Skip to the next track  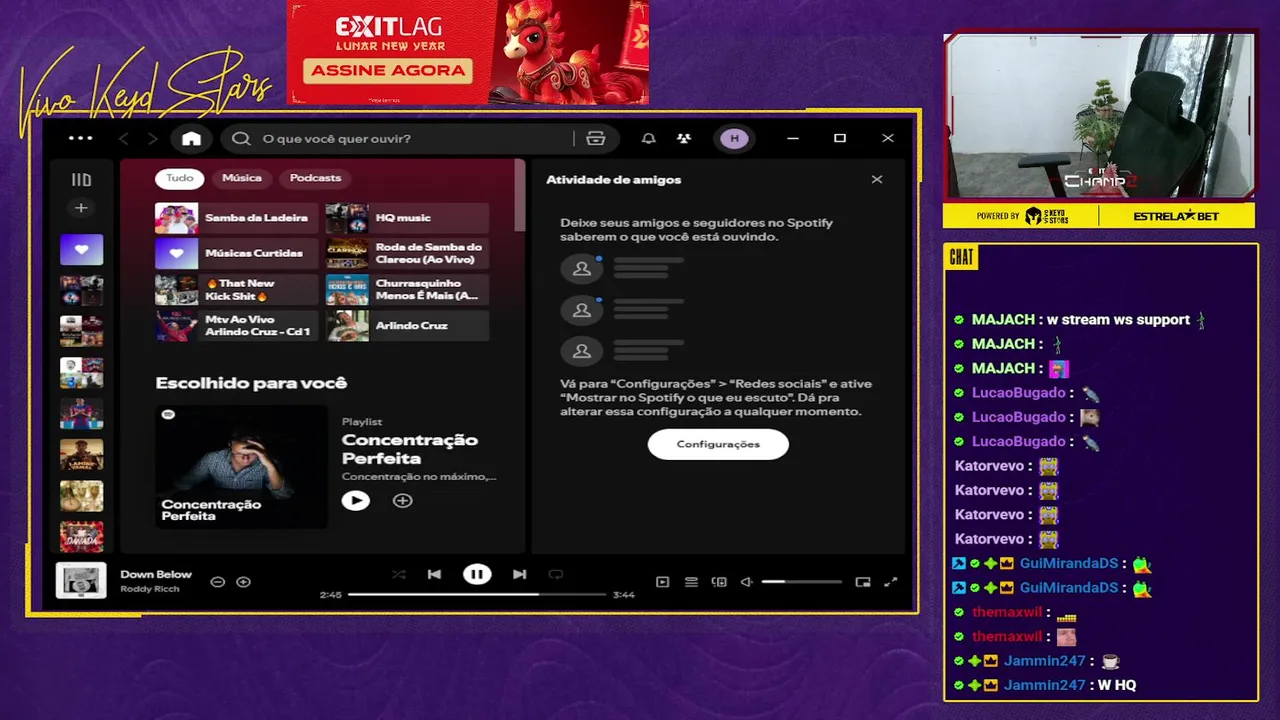pyautogui.click(x=519, y=574)
